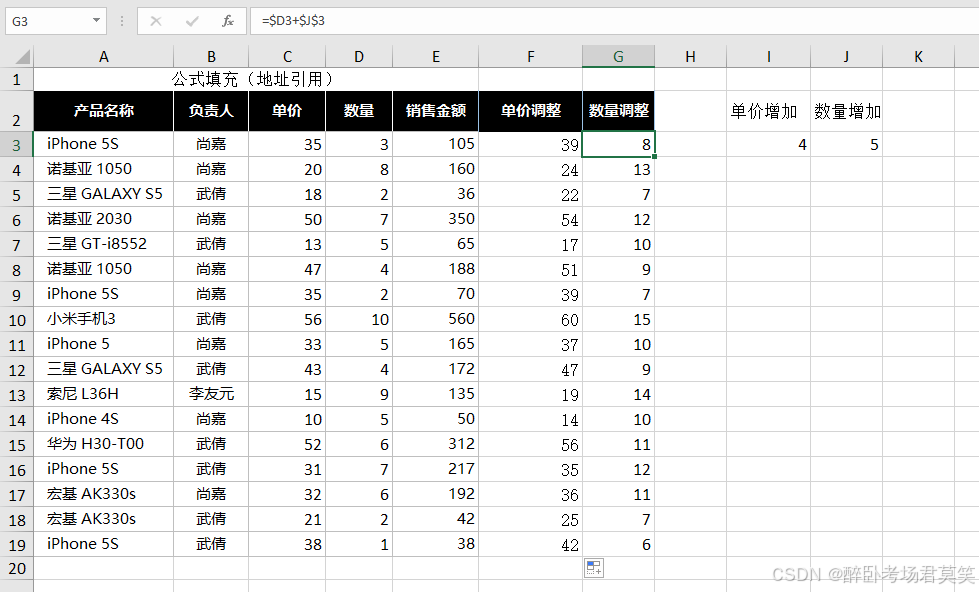This screenshot has height=592, width=979.
Task: Select column E header
Action: click(x=436, y=57)
